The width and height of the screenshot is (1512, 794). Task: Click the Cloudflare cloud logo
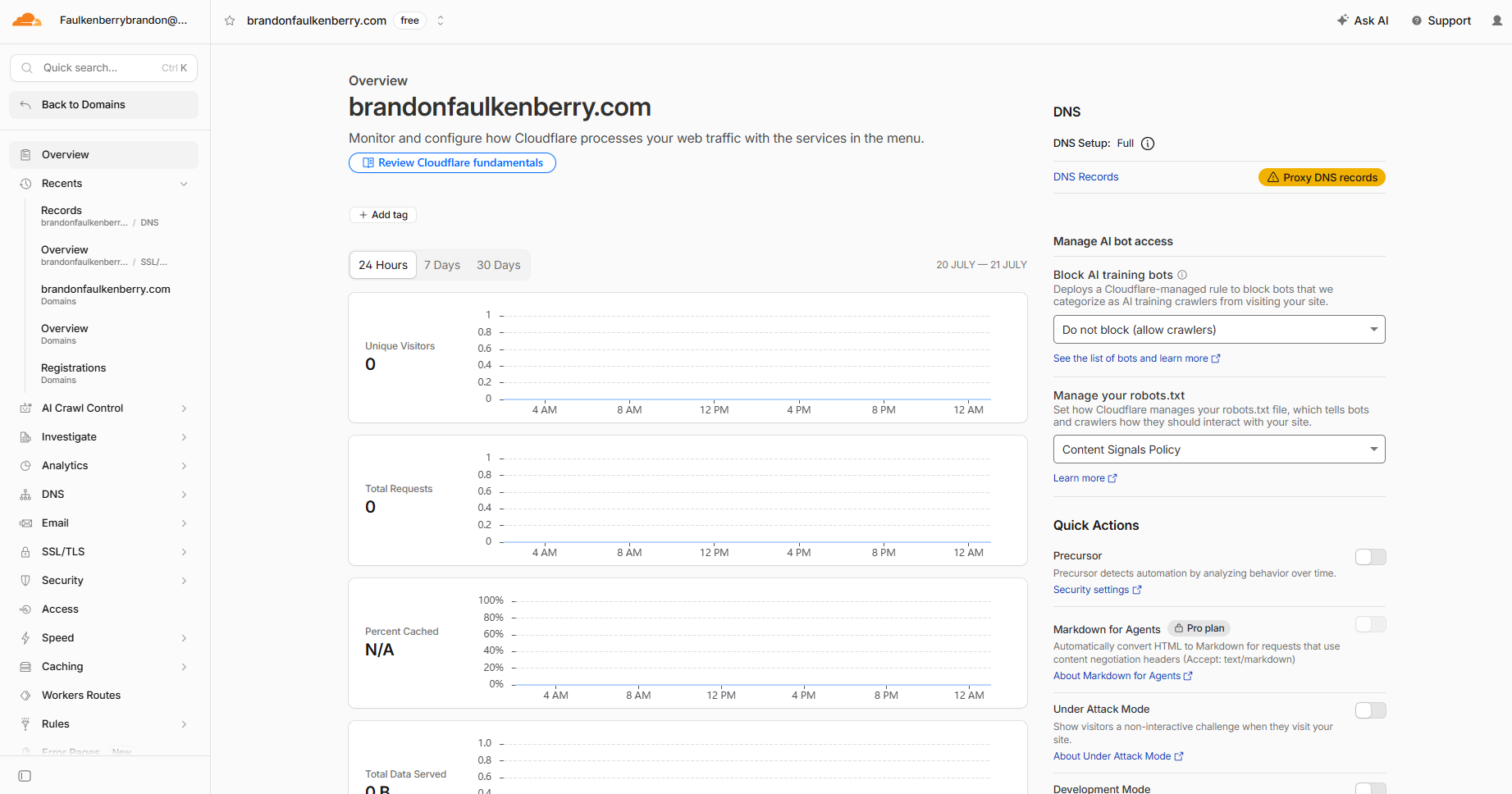click(x=27, y=21)
